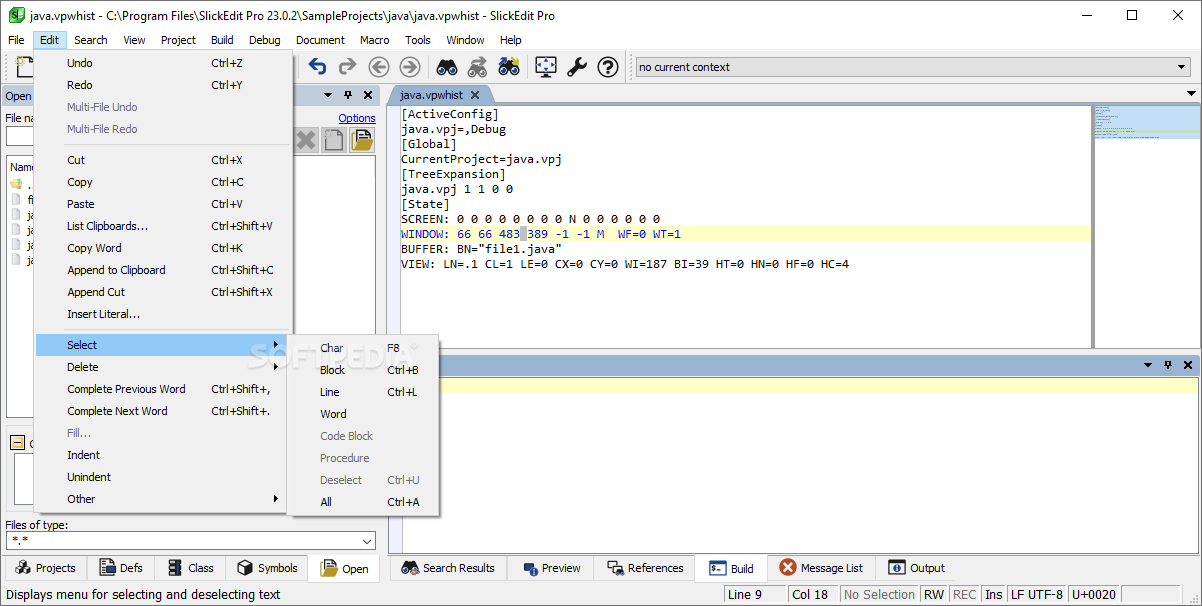The image size is (1202, 606).
Task: Toggle the Ins insert mode indicator
Action: click(993, 595)
